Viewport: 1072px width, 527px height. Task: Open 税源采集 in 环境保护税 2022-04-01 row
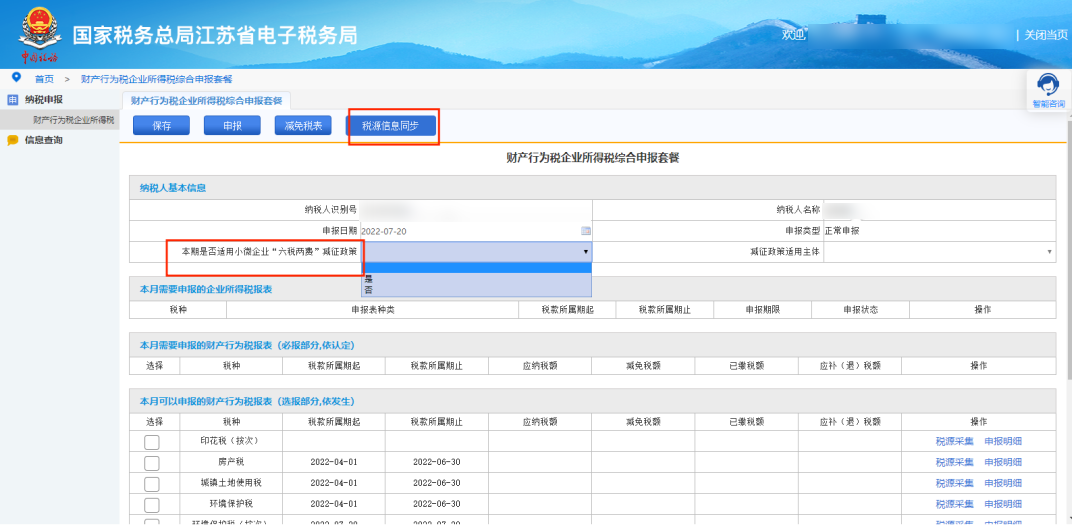click(954, 504)
